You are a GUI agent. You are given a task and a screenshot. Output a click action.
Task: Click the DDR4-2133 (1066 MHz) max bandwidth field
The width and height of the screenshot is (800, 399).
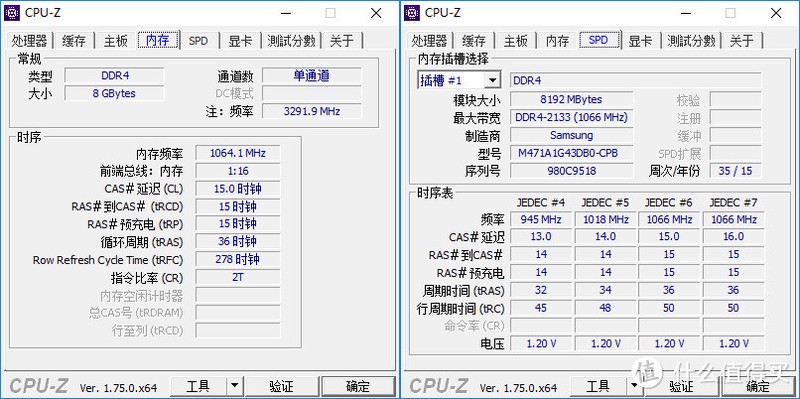click(x=571, y=117)
